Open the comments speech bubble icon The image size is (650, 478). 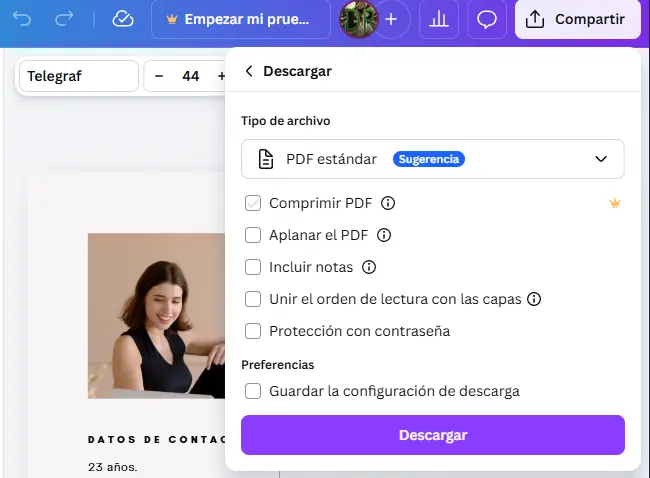pos(487,19)
